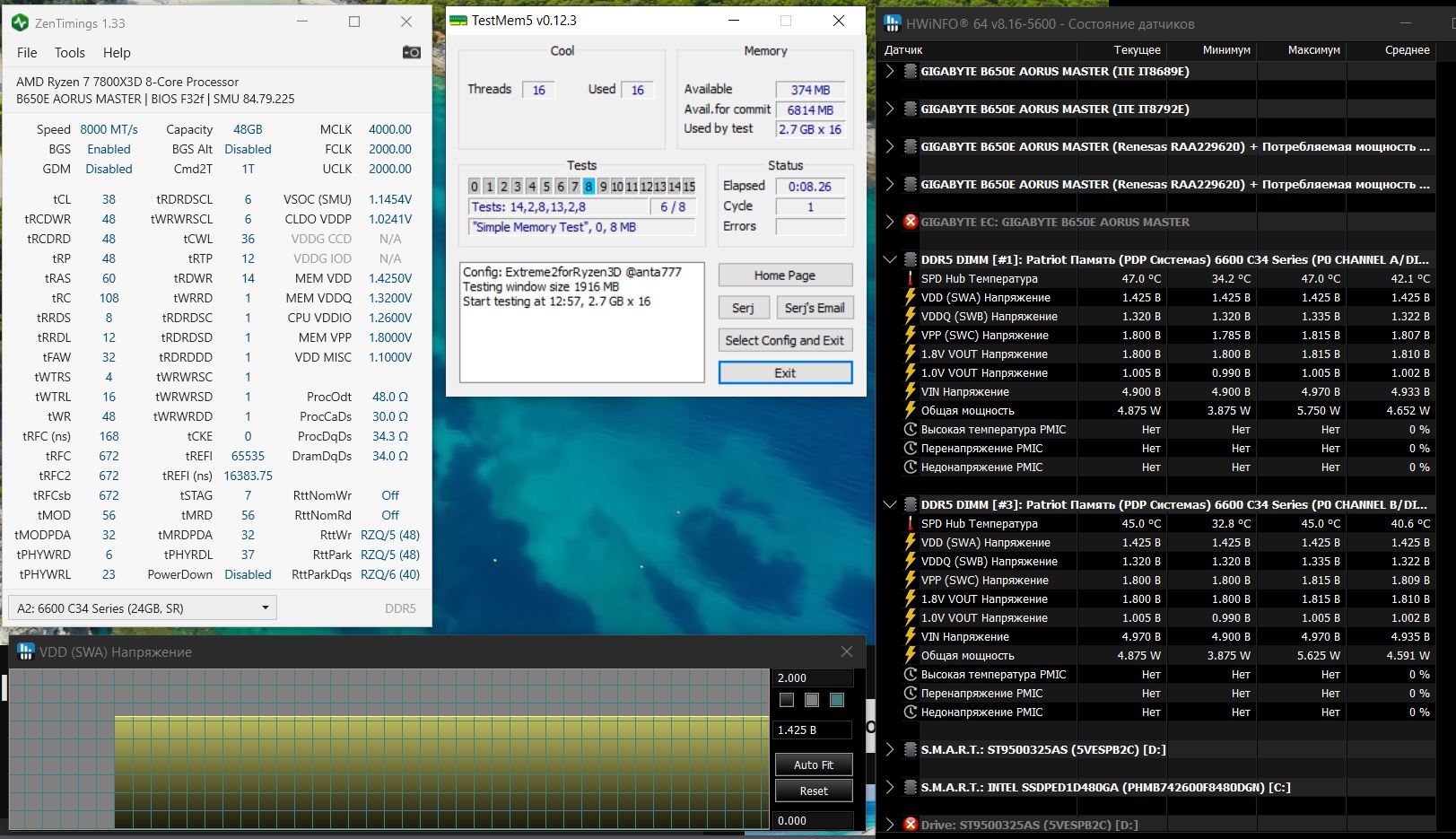1456x839 pixels.
Task: Click Reset in the graph window
Action: (x=814, y=791)
